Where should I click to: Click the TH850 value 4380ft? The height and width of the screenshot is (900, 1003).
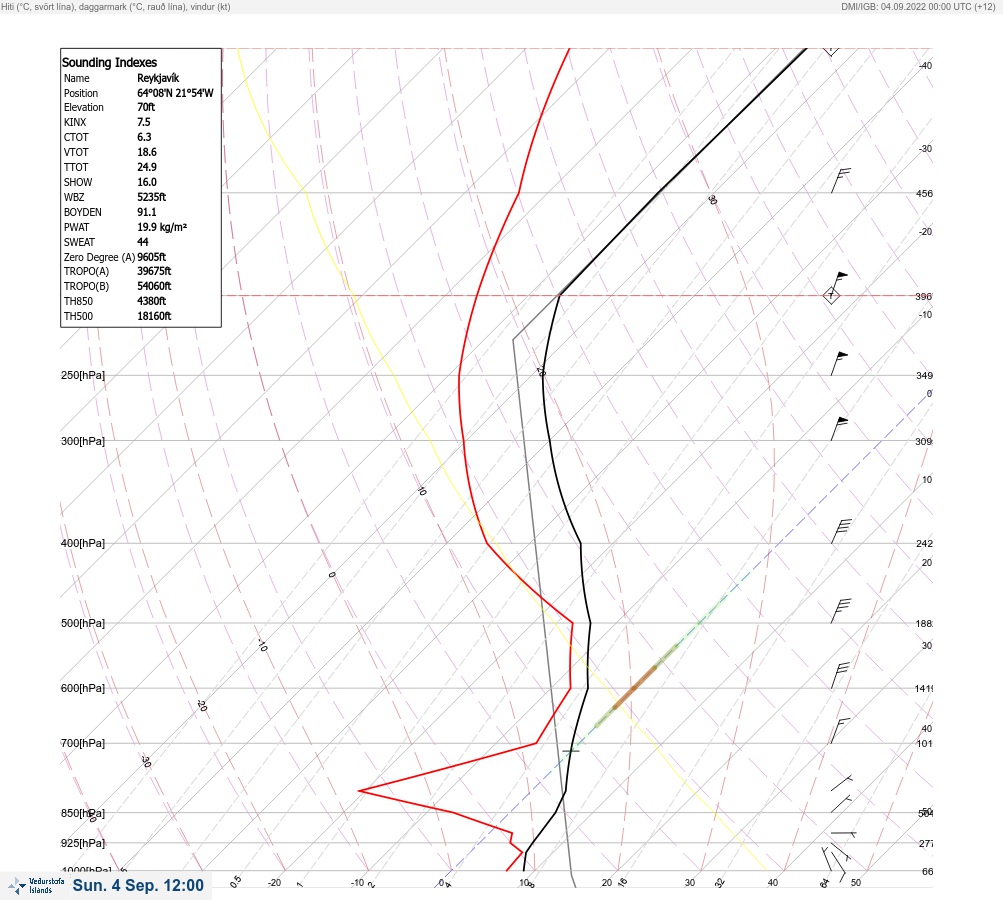coord(152,301)
